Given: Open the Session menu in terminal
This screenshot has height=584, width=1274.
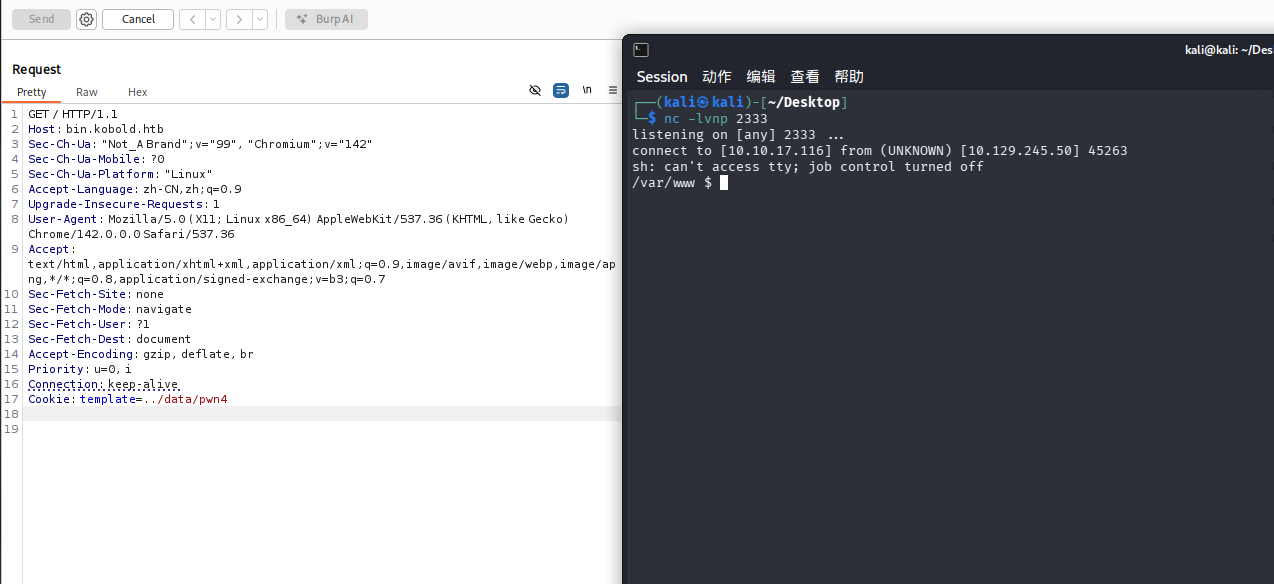Looking at the screenshot, I should click(x=662, y=77).
